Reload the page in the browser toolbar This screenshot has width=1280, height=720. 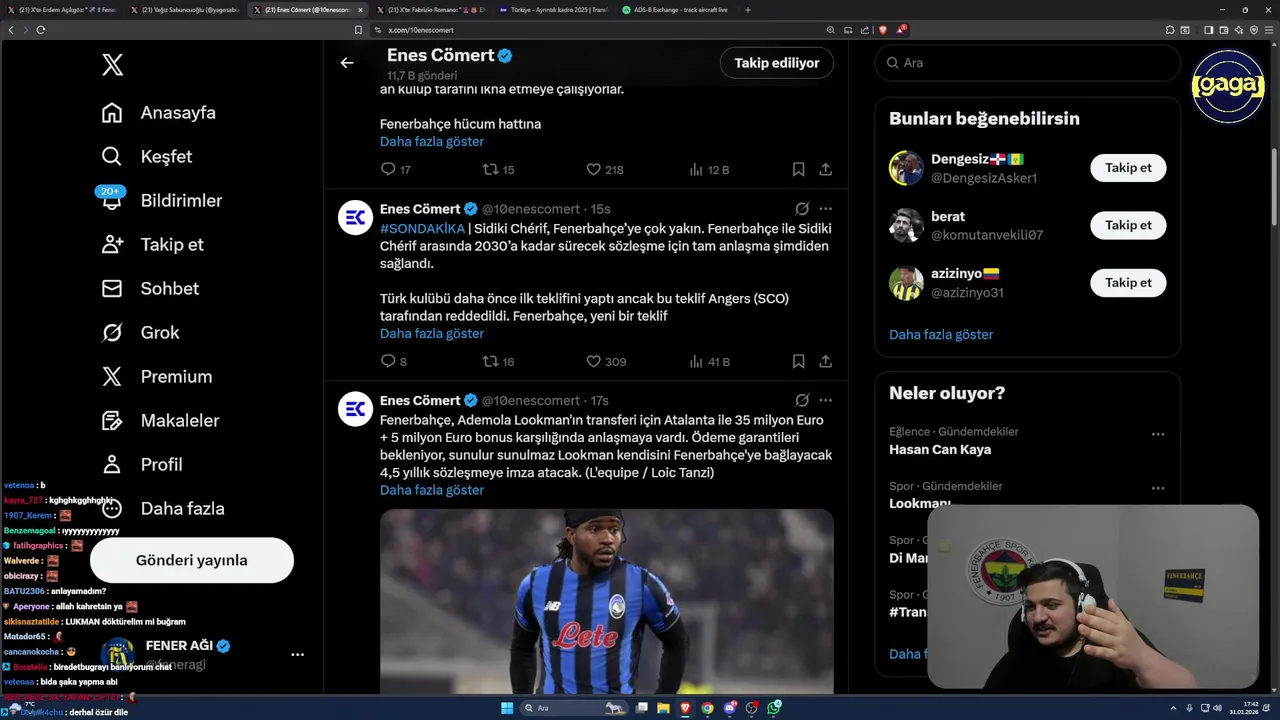point(41,30)
